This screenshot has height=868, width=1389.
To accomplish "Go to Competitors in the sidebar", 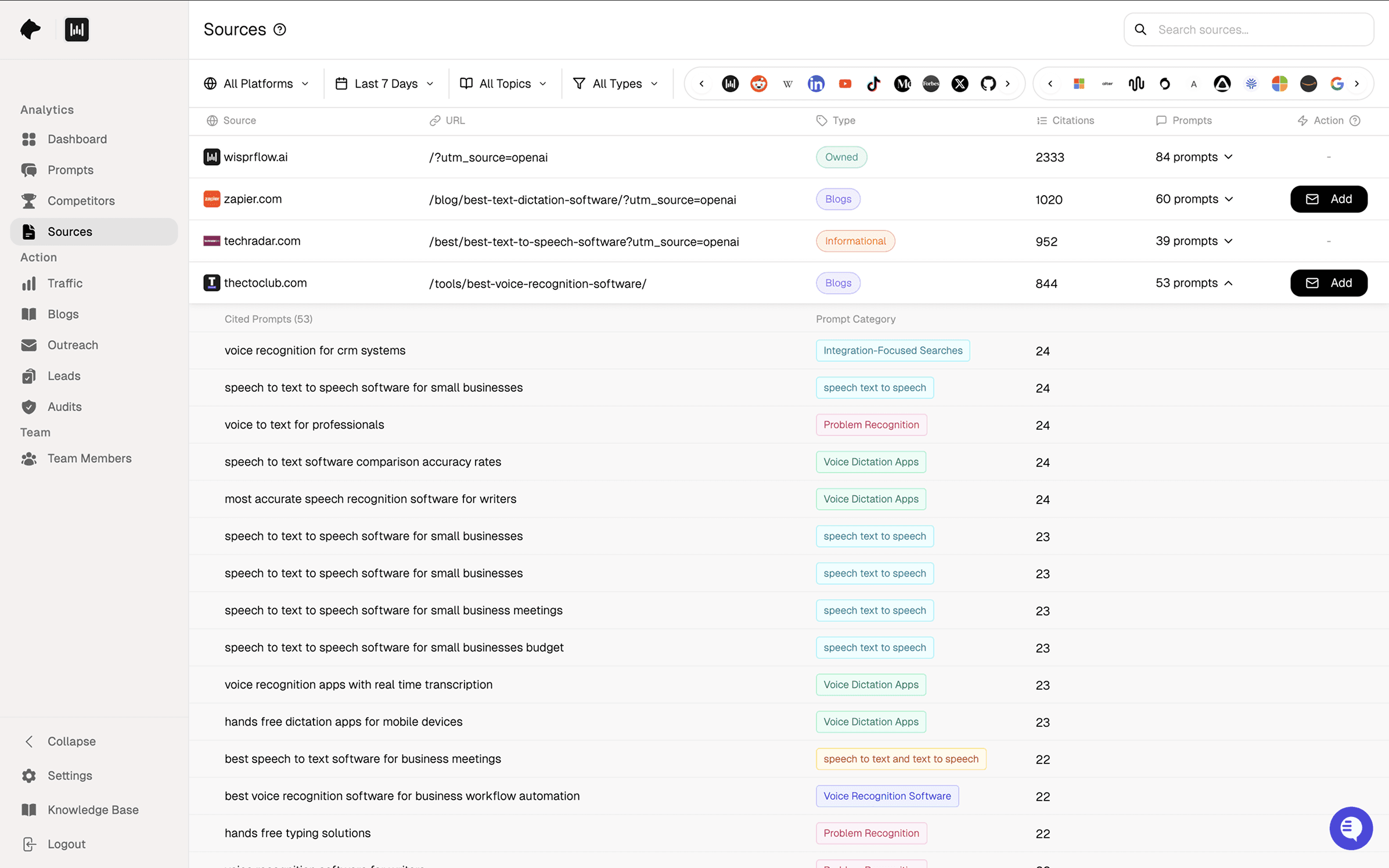I will pyautogui.click(x=81, y=201).
